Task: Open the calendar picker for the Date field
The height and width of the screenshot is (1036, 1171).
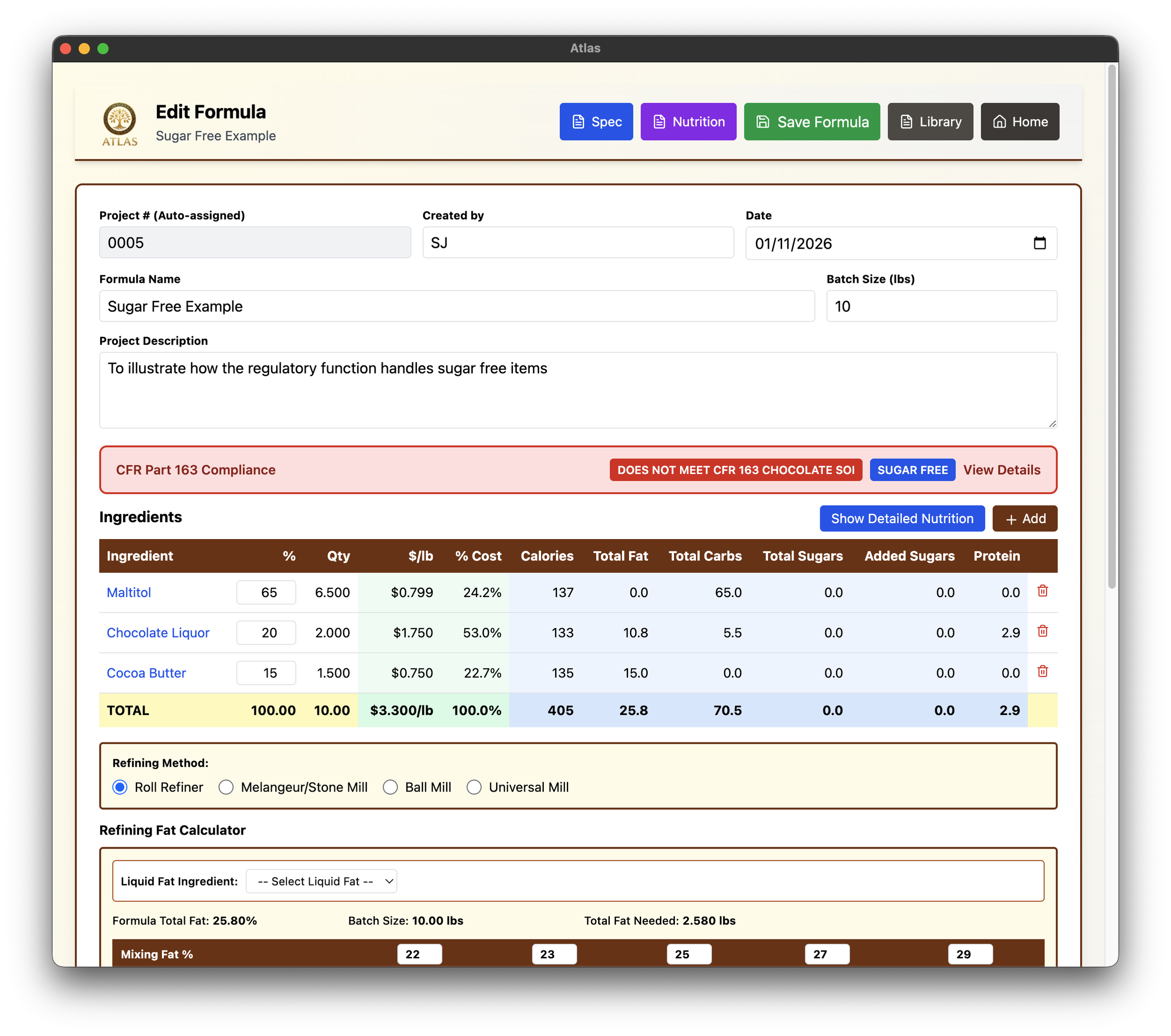Action: click(1040, 244)
